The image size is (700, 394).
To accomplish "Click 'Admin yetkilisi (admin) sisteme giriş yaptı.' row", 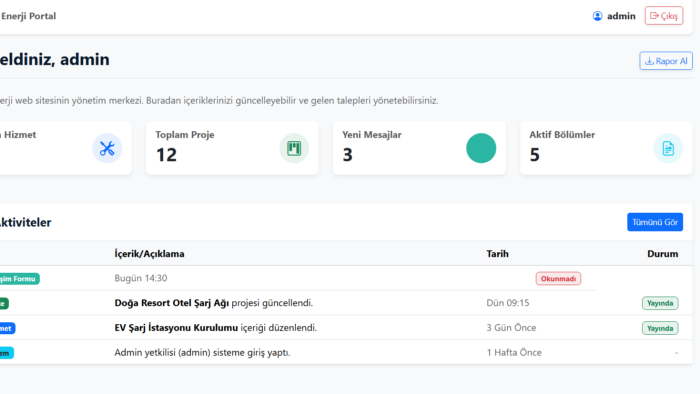I will click(202, 353).
